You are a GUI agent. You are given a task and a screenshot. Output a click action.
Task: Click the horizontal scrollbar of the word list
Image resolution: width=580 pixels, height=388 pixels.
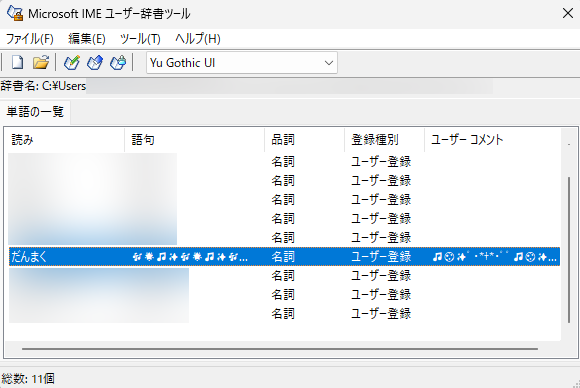tap(280, 348)
